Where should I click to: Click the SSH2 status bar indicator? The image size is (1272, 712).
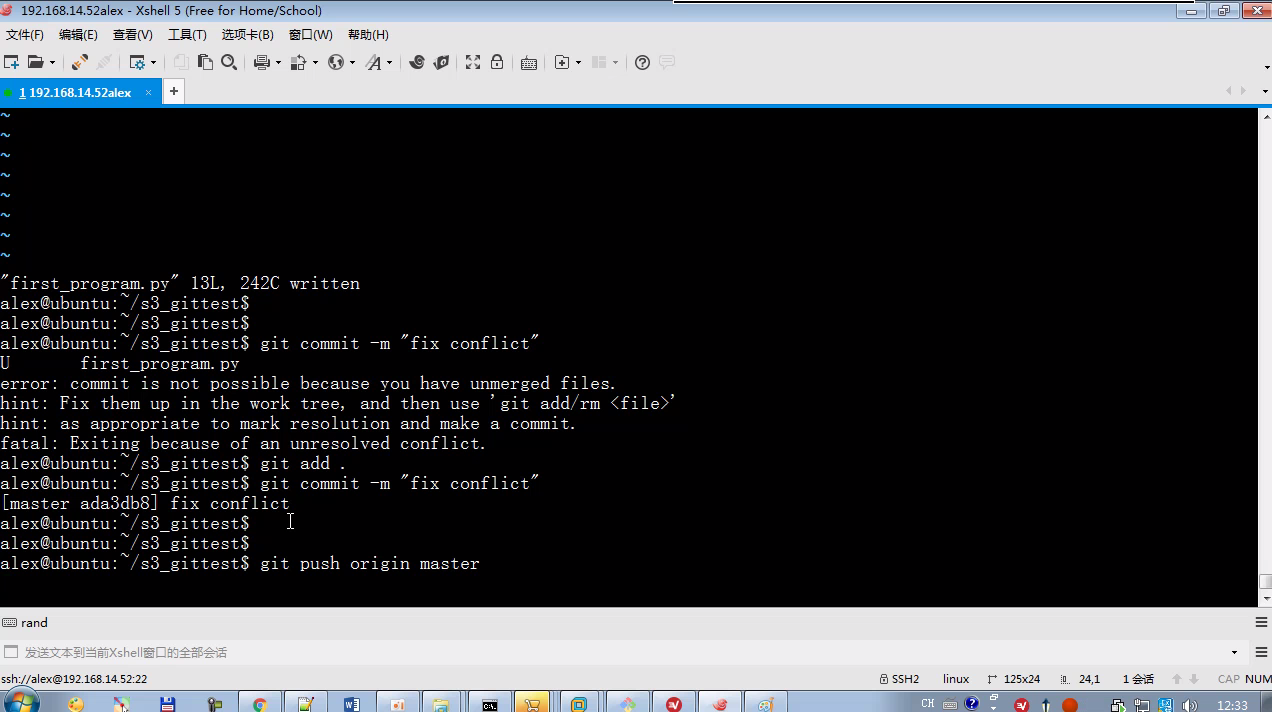[x=899, y=679]
